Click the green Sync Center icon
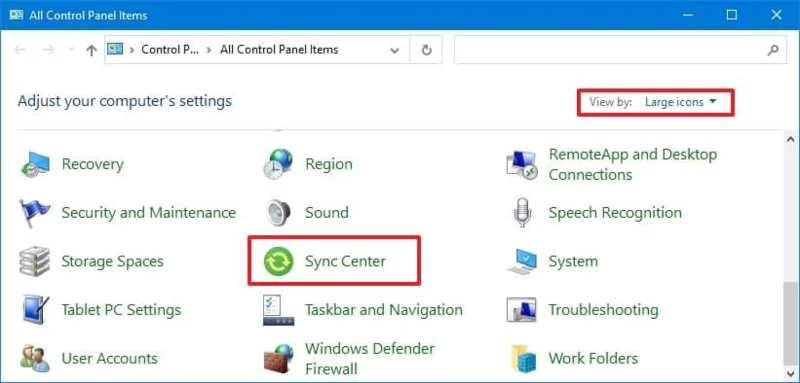This screenshot has width=800, height=383. click(279, 261)
